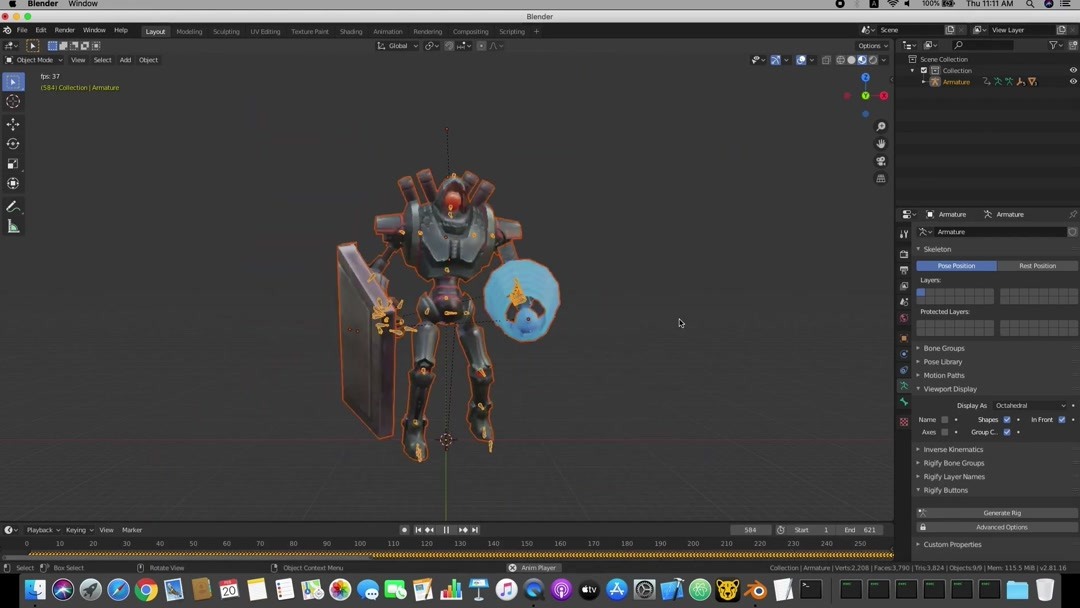Activate the Cursor tool in the viewport toolbar

(13, 101)
